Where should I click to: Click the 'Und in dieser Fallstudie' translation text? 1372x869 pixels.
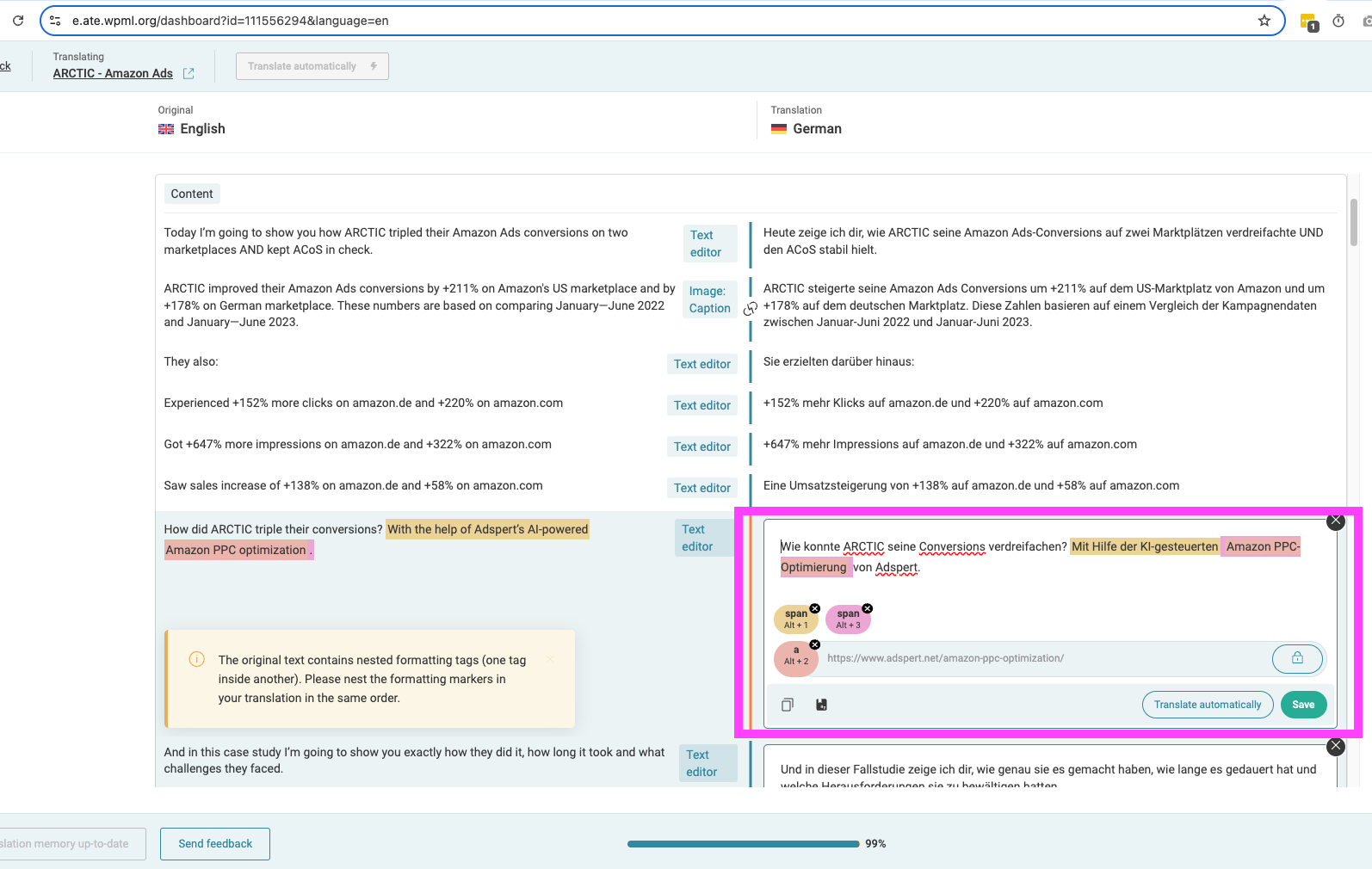click(1048, 776)
